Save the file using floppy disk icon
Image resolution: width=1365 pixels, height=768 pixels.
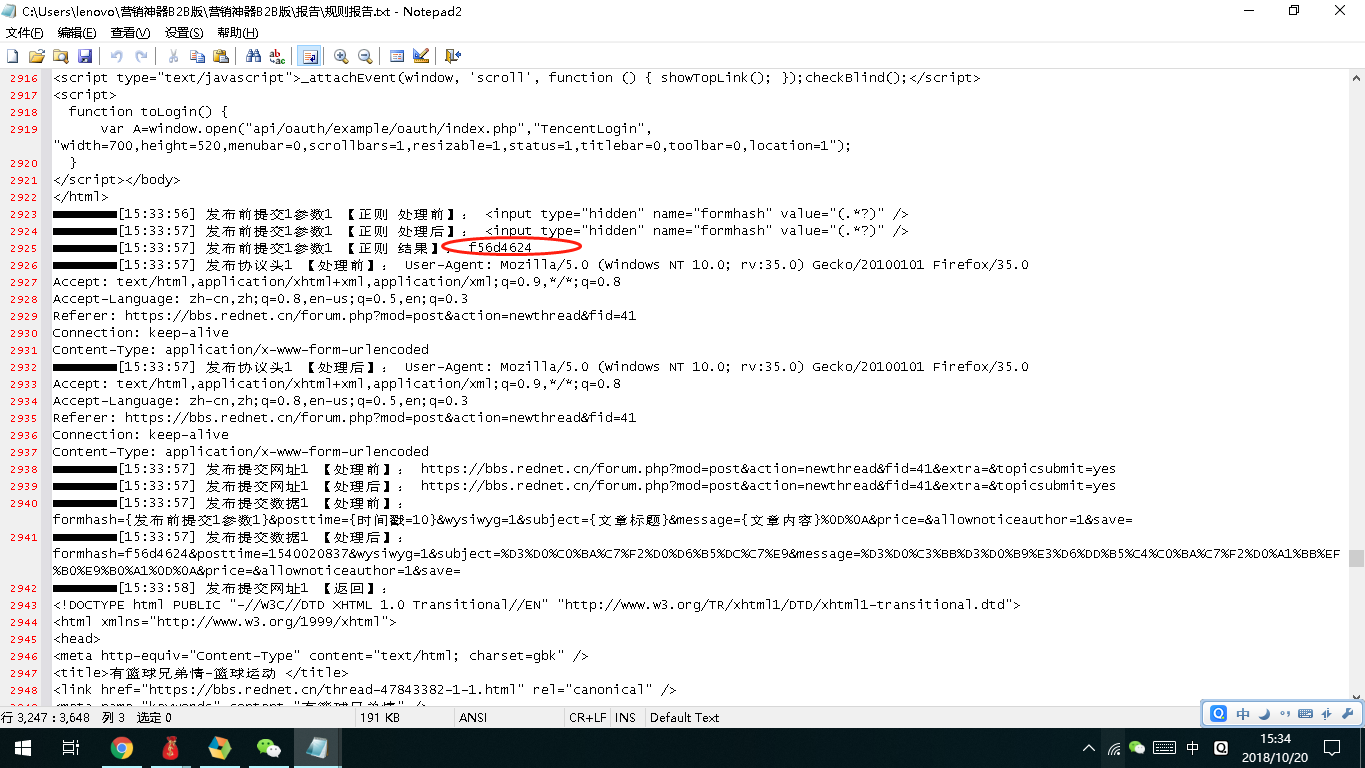point(85,56)
